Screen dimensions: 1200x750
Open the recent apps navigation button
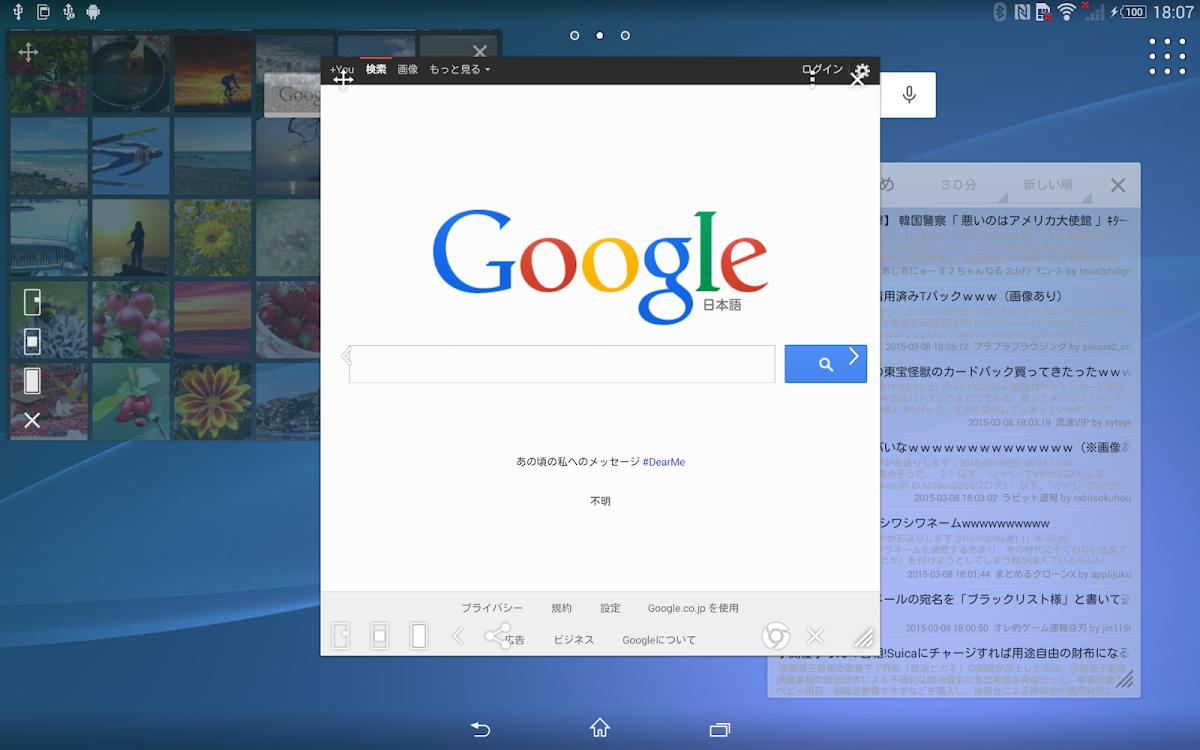click(720, 729)
